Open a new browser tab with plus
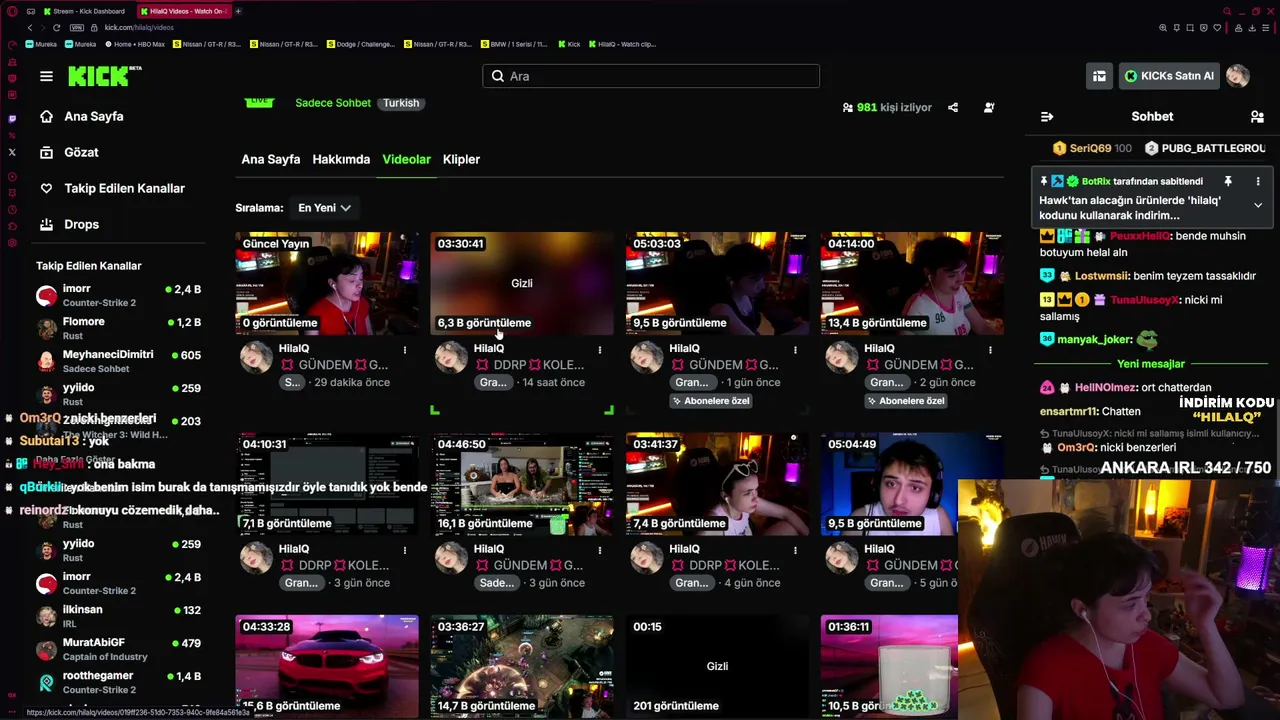 (238, 11)
